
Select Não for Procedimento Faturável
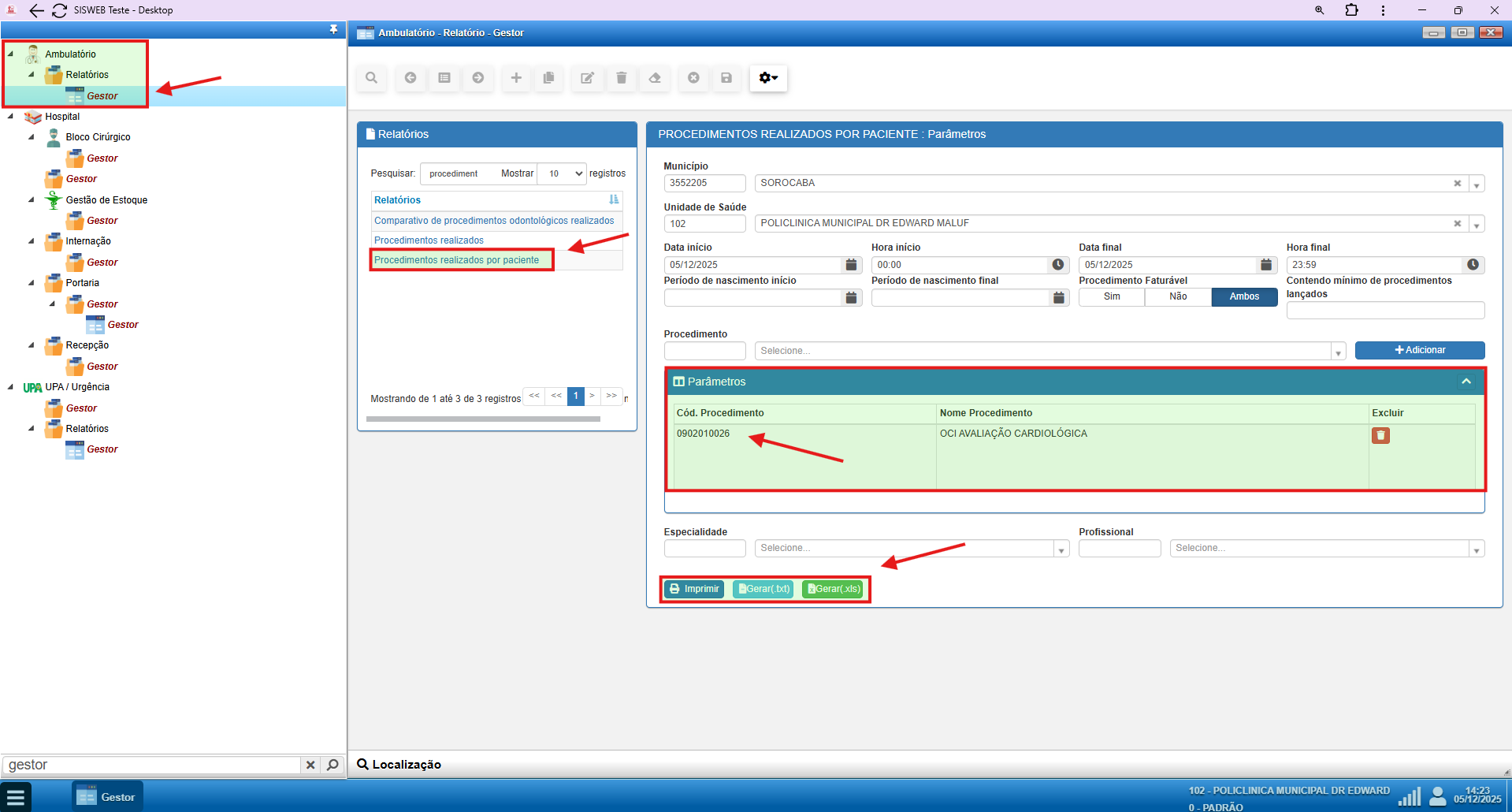pyautogui.click(x=1178, y=296)
